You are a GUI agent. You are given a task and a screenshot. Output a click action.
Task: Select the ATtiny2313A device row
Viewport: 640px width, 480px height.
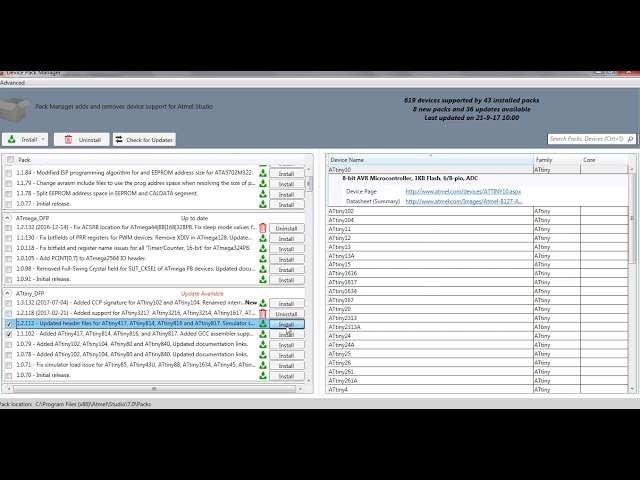(x=478, y=327)
